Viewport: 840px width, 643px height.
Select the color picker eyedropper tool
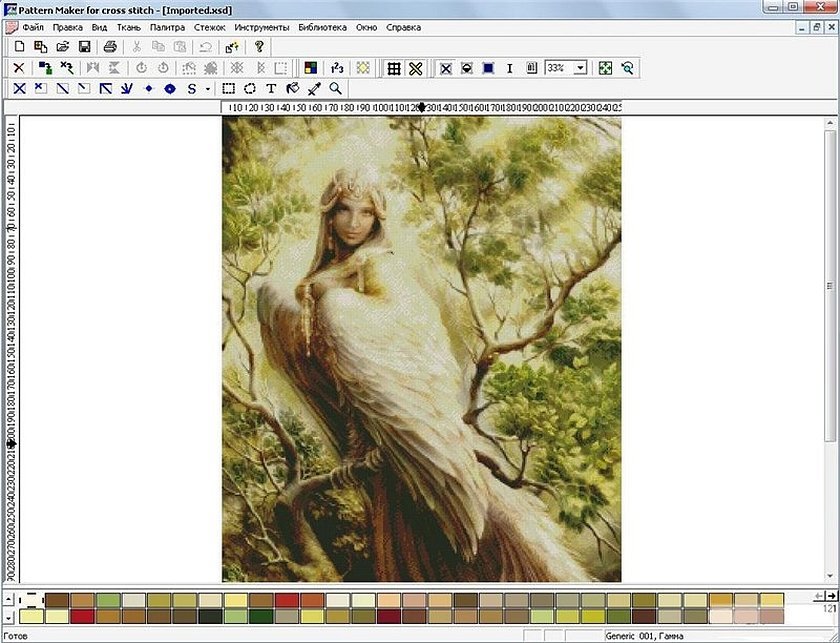[314, 89]
